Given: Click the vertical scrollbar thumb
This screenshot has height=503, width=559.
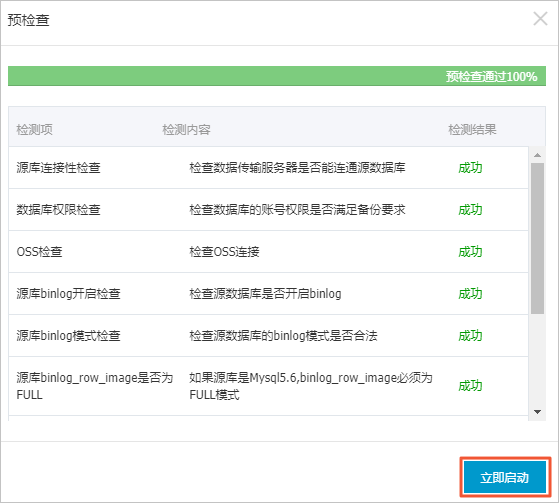Looking at the screenshot, I should pos(537,238).
